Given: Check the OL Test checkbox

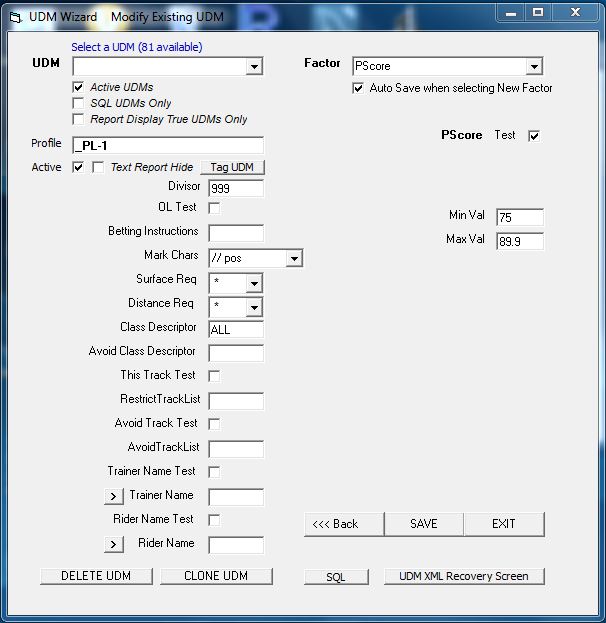Looking at the screenshot, I should 214,208.
